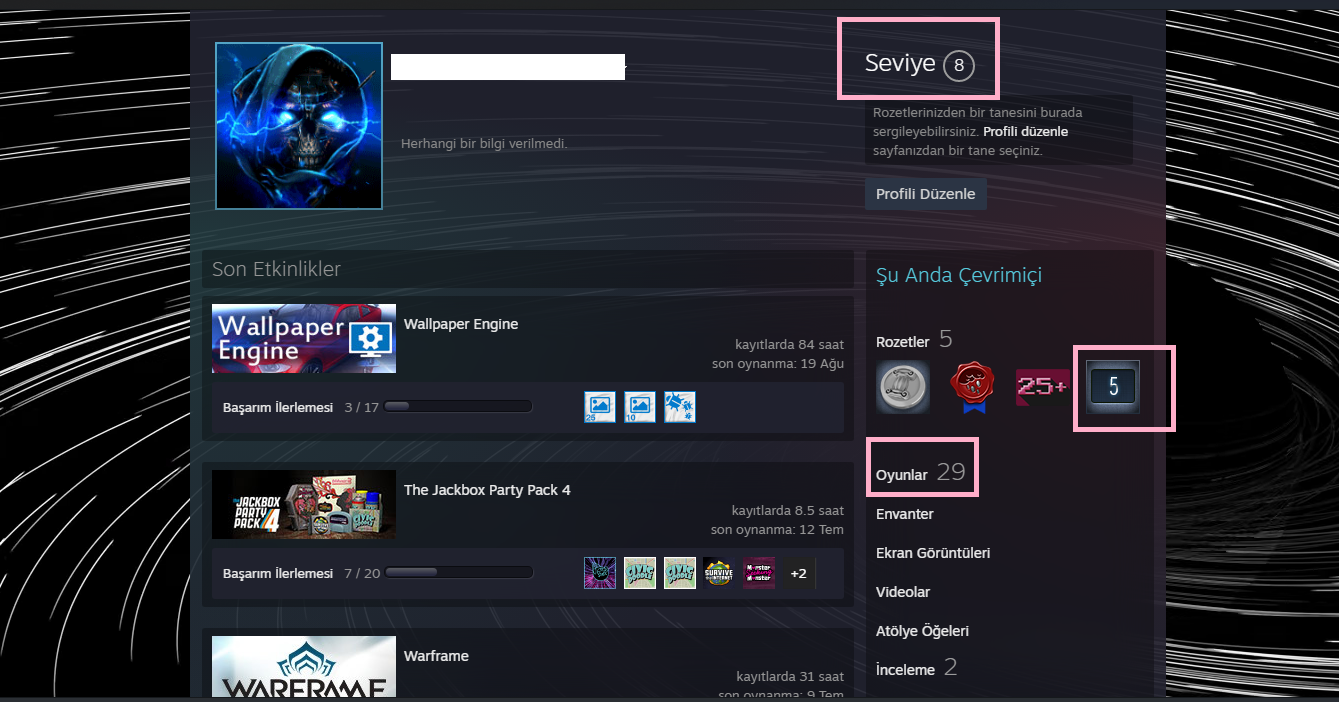
Task: Follow the bold 'Profili düzenle' text link
Action: [1026, 132]
